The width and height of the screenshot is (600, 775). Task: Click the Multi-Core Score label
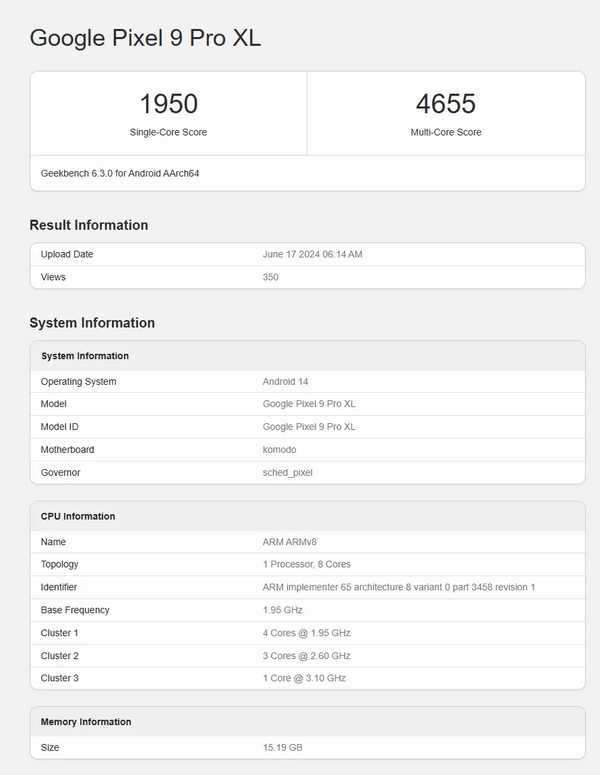pyautogui.click(x=446, y=132)
